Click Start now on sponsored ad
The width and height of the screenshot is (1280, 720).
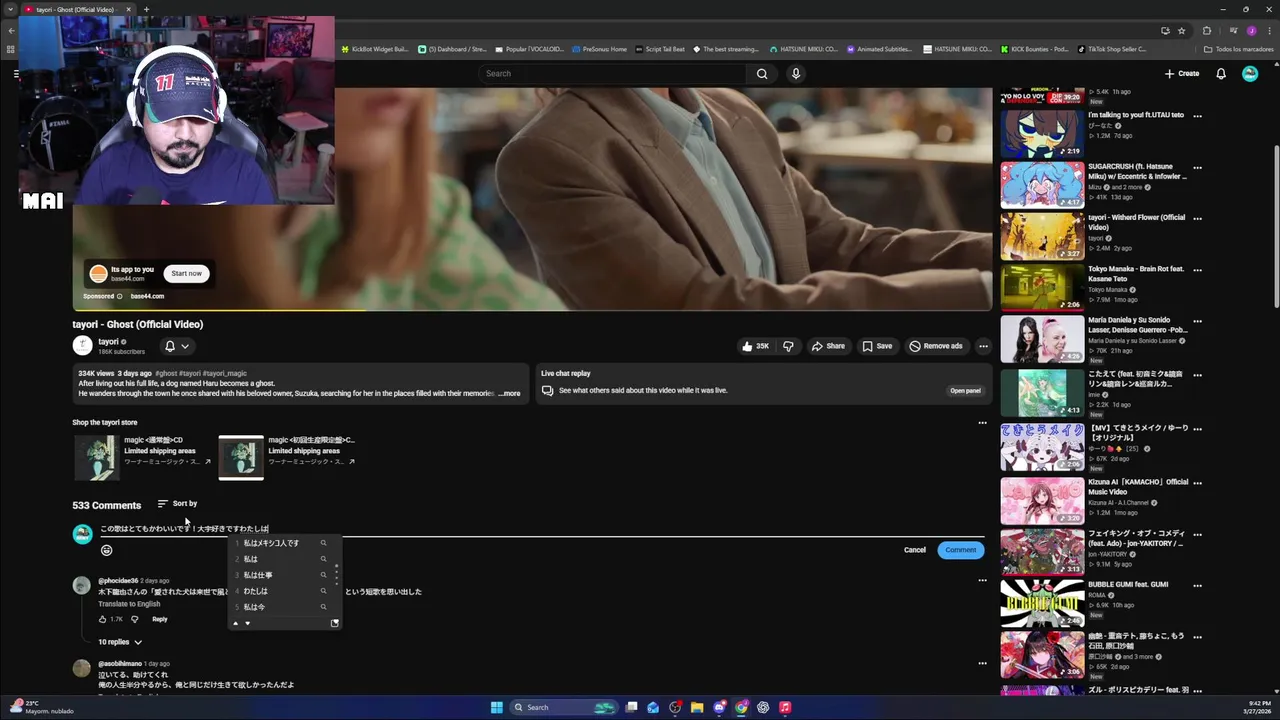(x=186, y=273)
